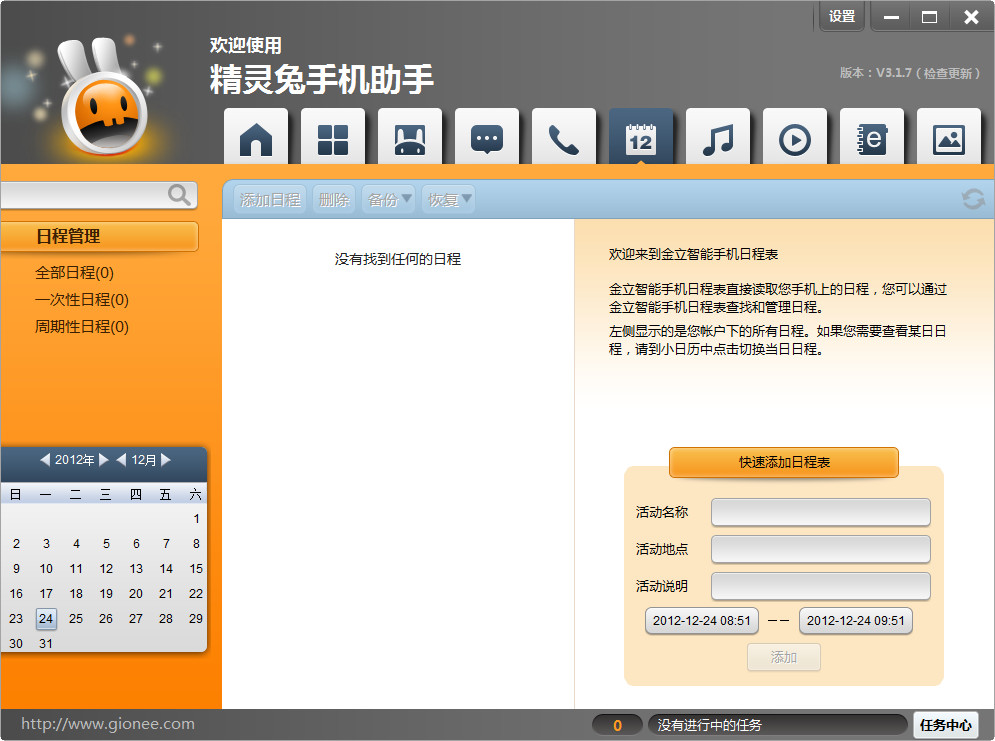
Task: Open the Home tab icon
Action: (256, 137)
